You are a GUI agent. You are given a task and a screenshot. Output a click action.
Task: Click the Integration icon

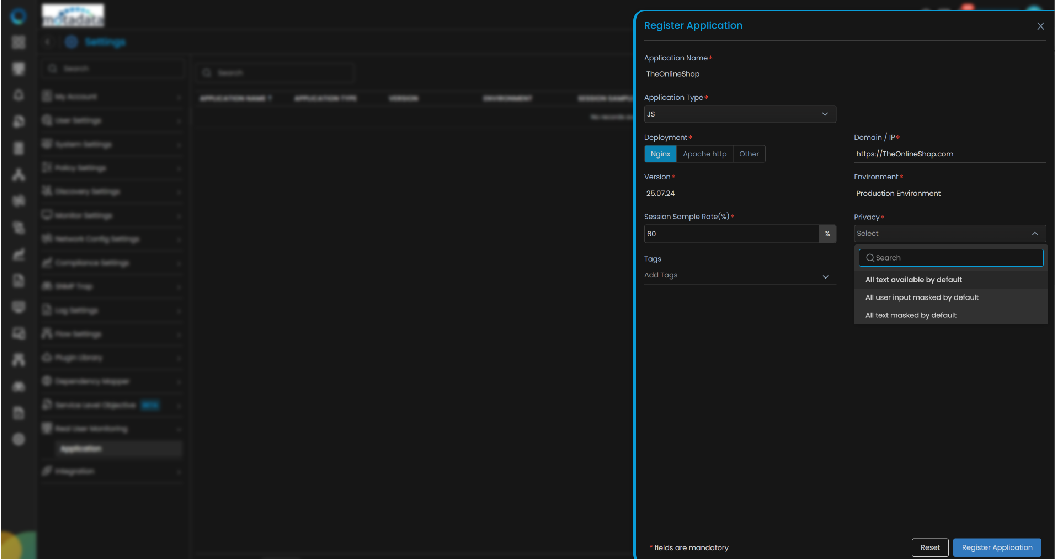(47, 472)
